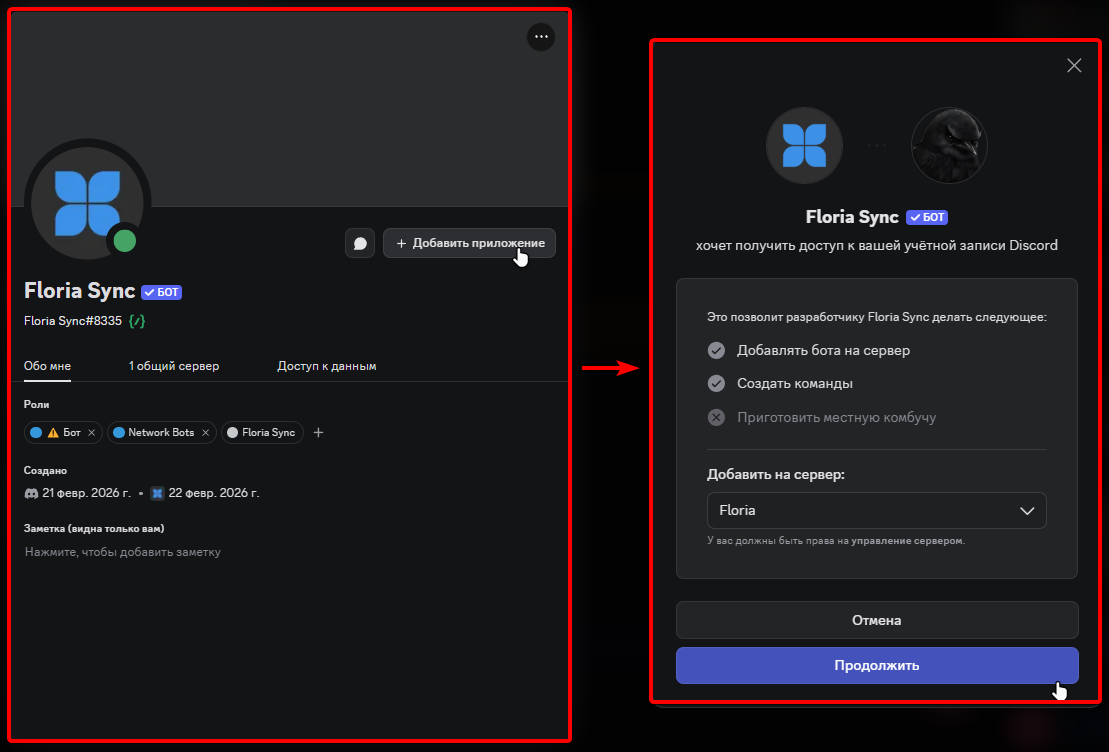
Task: Click the Discord logo next to 21 февр.
Action: coord(31,493)
